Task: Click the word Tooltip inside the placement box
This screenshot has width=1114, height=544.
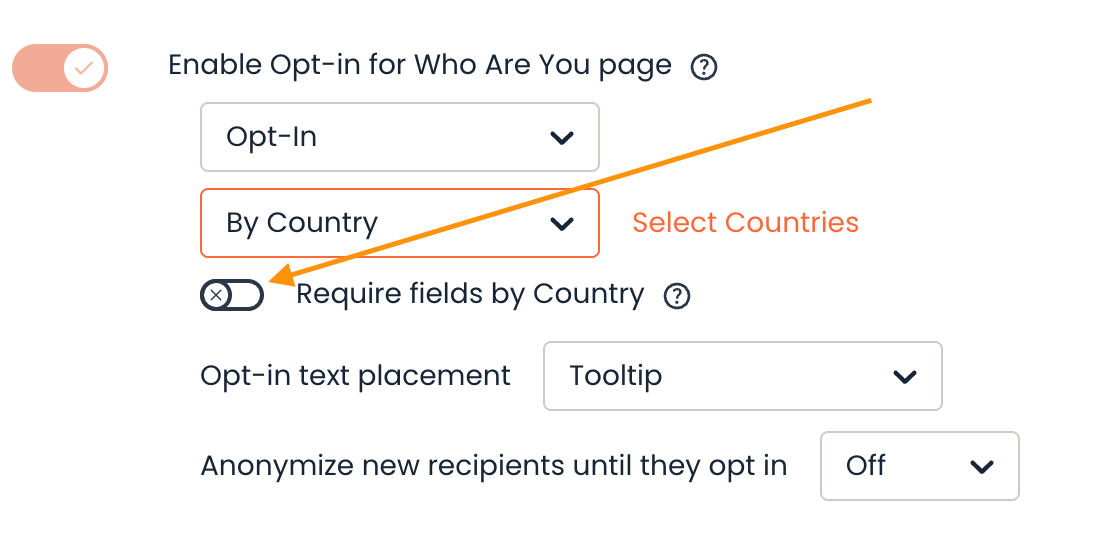Action: pos(615,376)
